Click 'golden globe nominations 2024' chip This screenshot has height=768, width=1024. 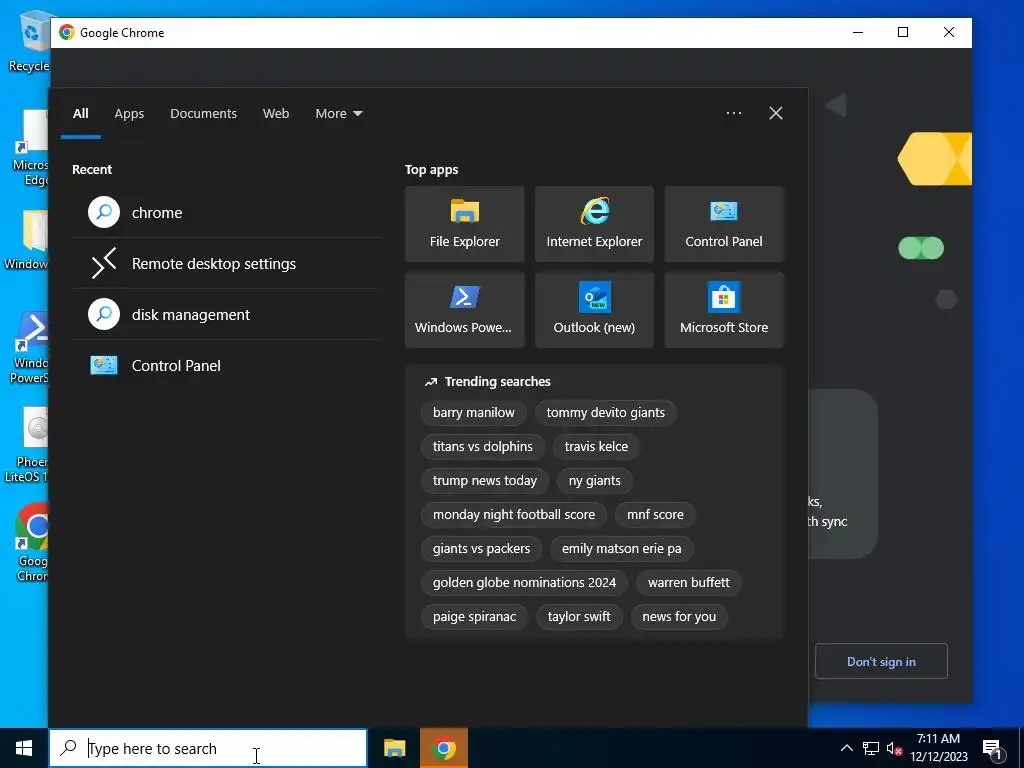pyautogui.click(x=524, y=583)
